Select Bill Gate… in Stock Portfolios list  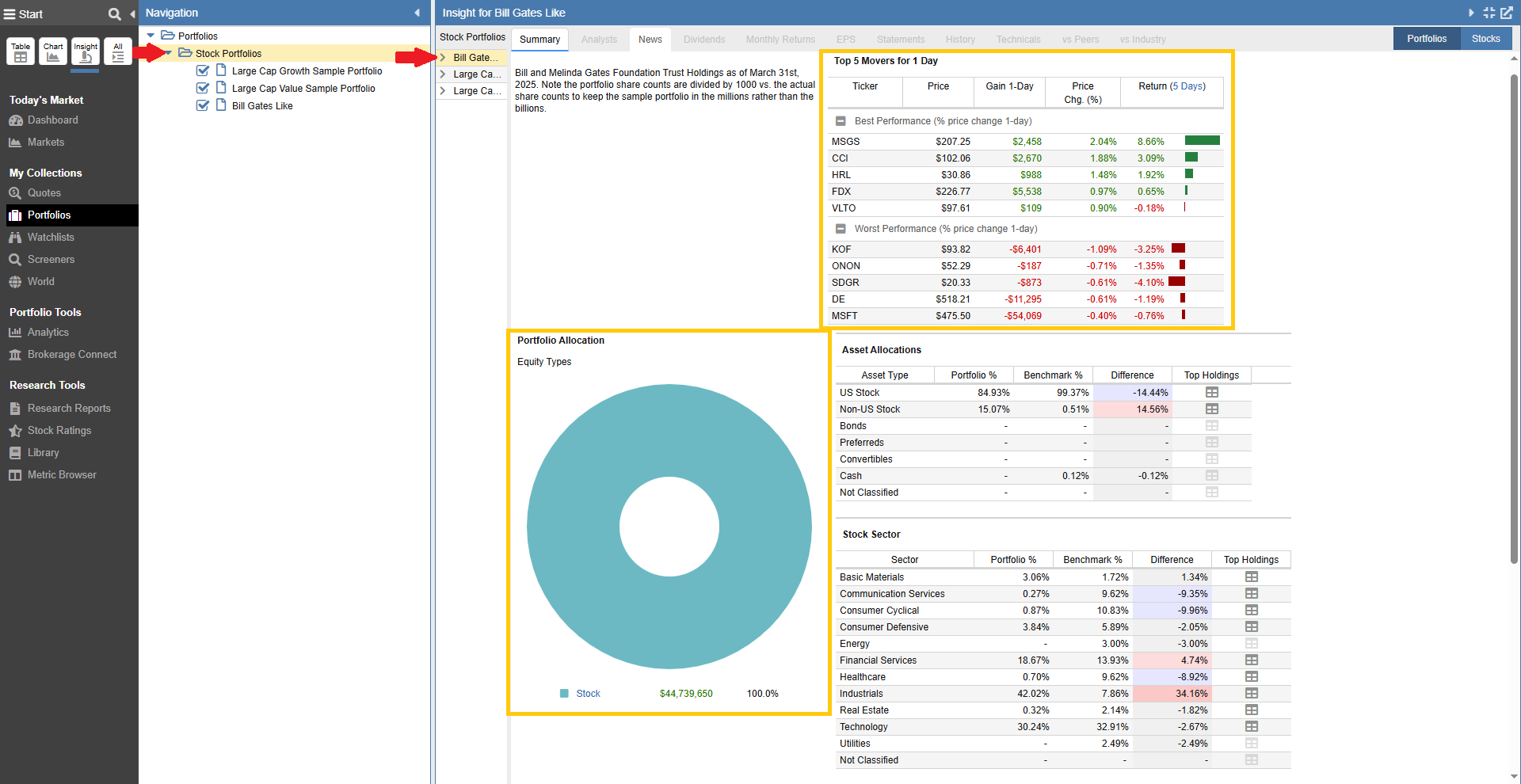pyautogui.click(x=475, y=58)
